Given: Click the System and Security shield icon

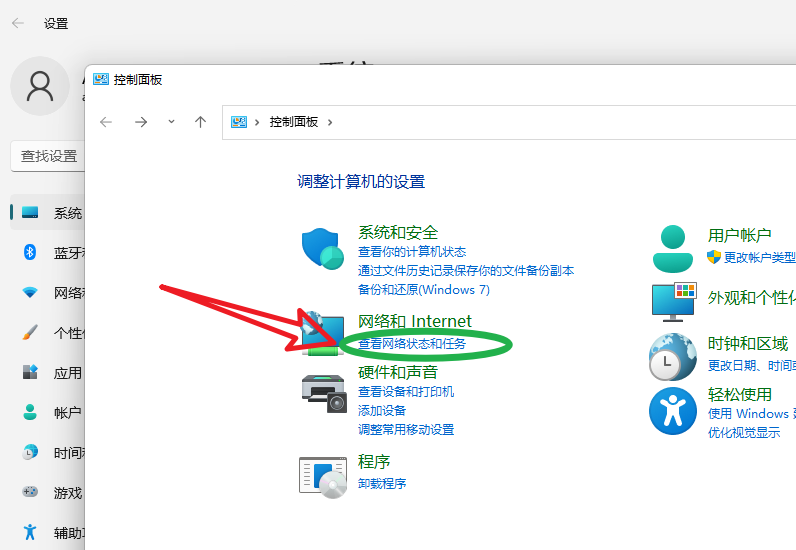Looking at the screenshot, I should pos(322,248).
